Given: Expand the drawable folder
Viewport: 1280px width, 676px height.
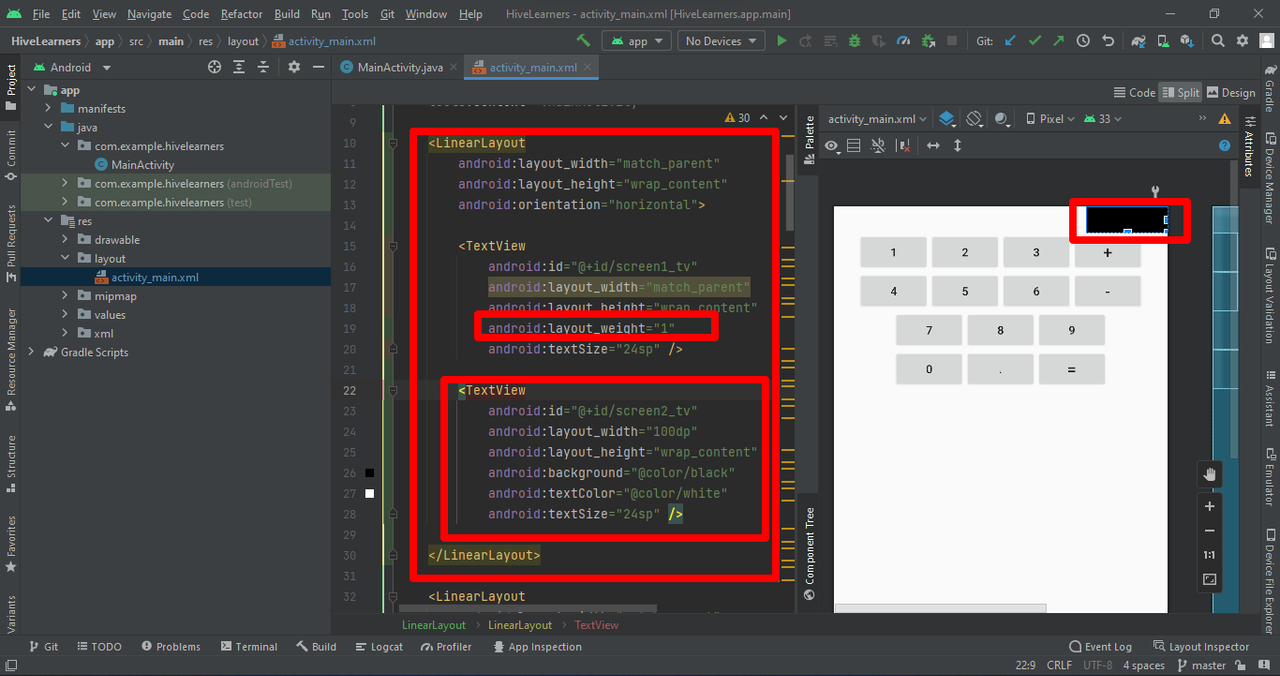Looking at the screenshot, I should point(66,240).
